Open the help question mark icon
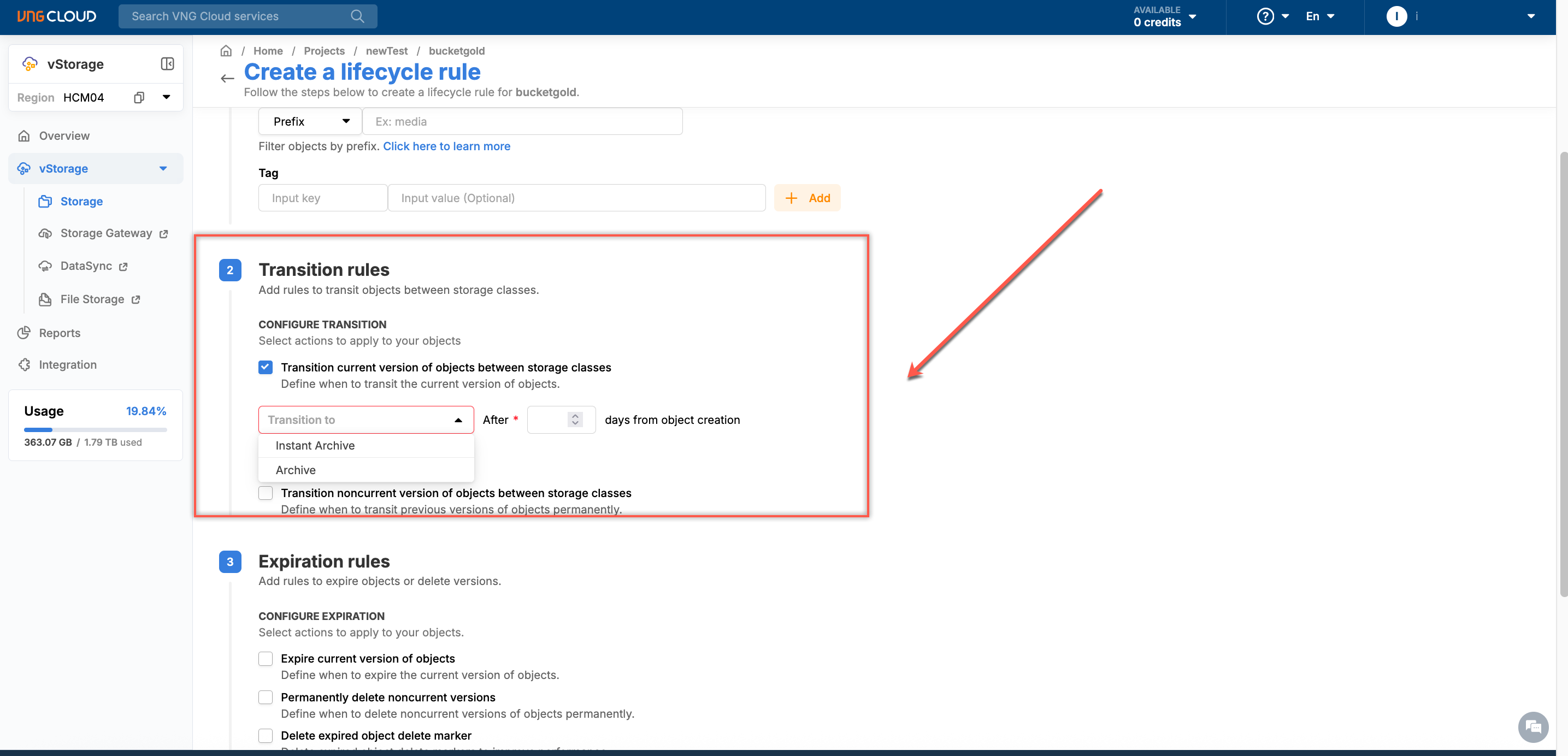 pos(1265,16)
